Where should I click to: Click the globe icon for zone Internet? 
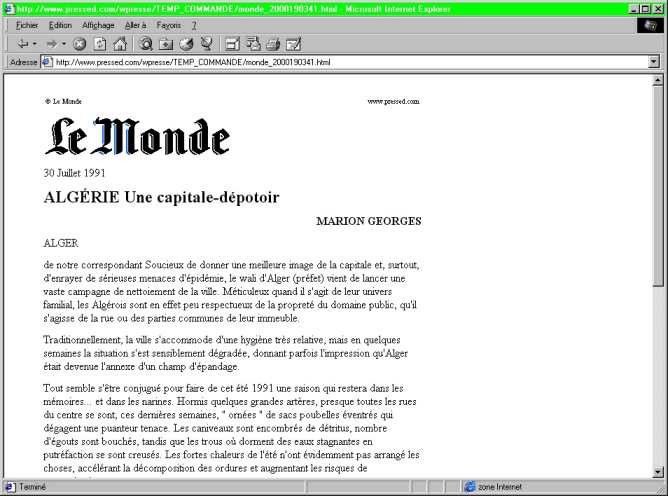pyautogui.click(x=470, y=486)
